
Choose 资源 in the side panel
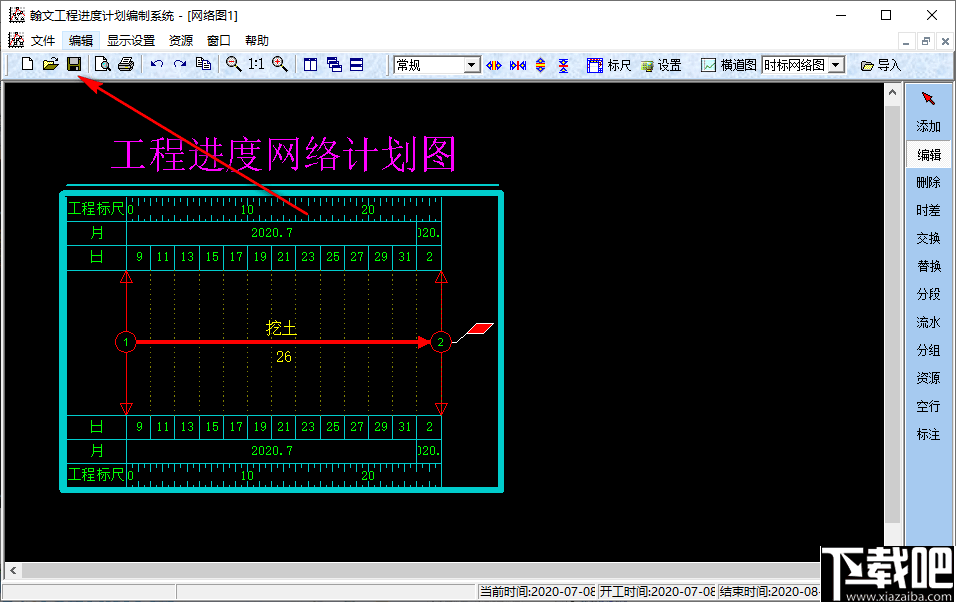pyautogui.click(x=929, y=378)
